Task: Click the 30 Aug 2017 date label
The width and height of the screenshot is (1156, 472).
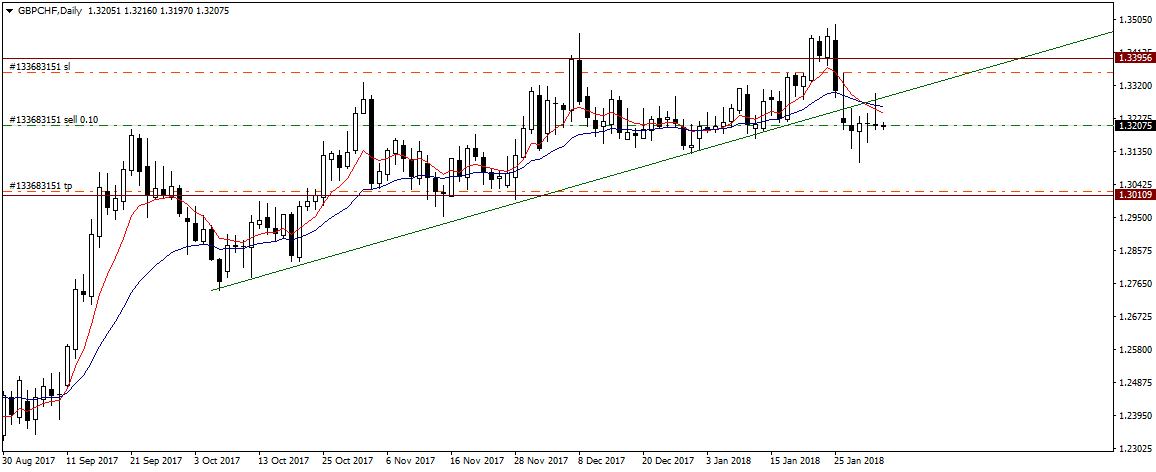Action: pyautogui.click(x=27, y=460)
